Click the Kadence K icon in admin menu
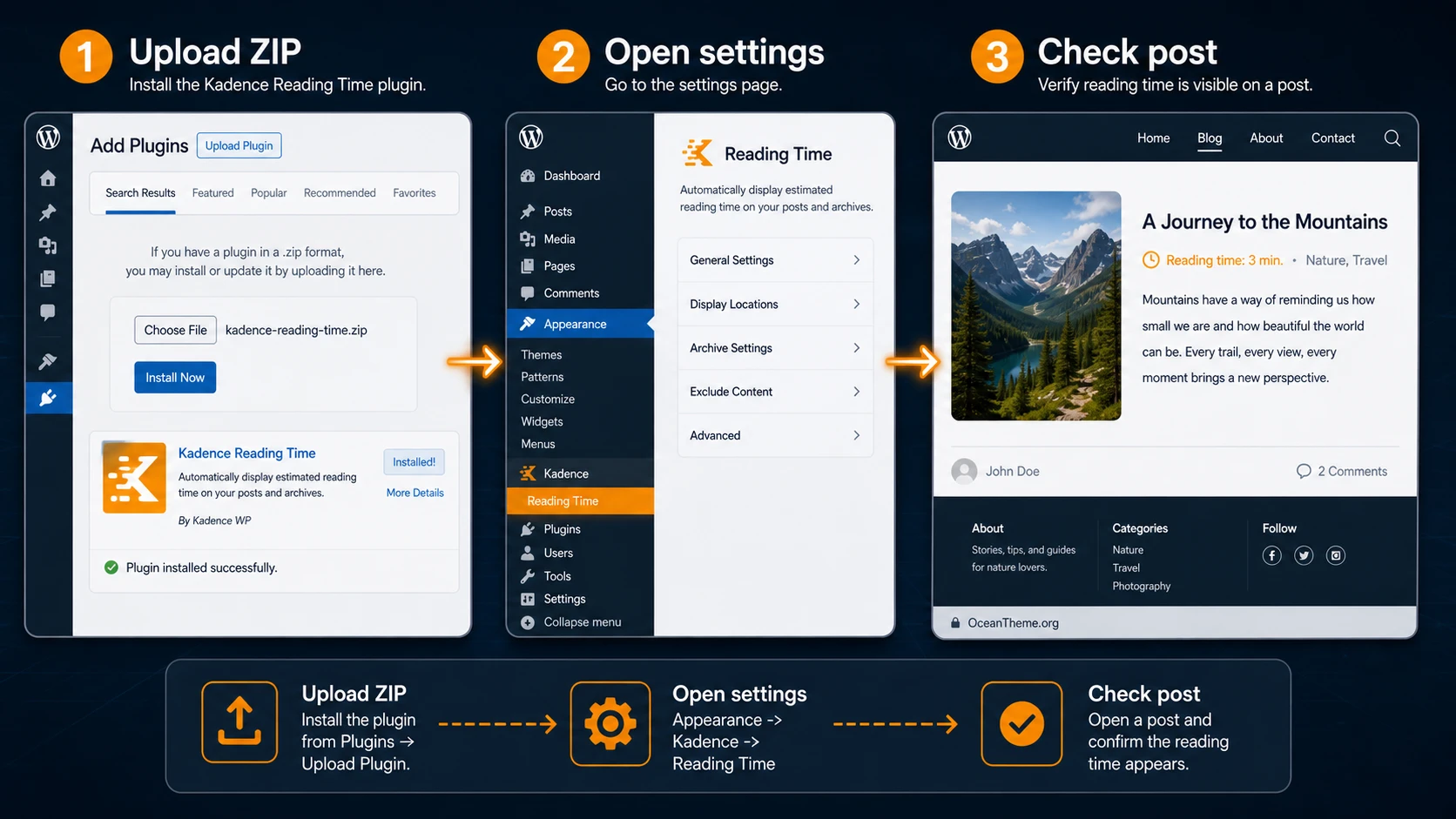Image resolution: width=1456 pixels, height=819 pixels. tap(528, 473)
